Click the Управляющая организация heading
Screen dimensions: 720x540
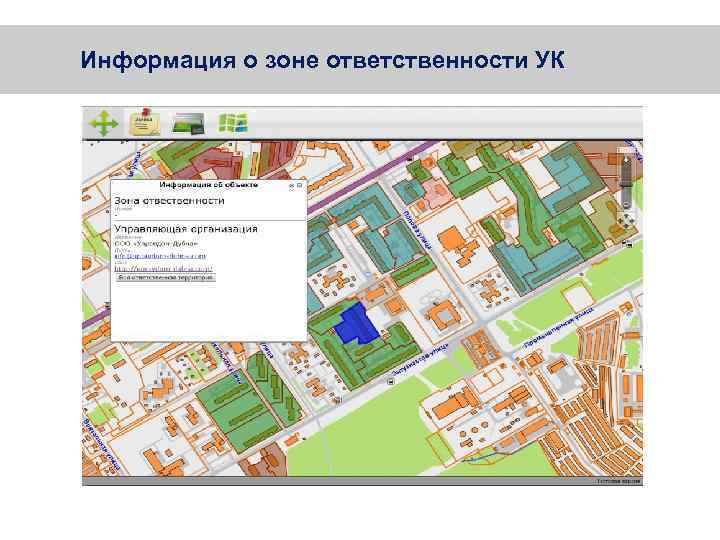pos(186,229)
